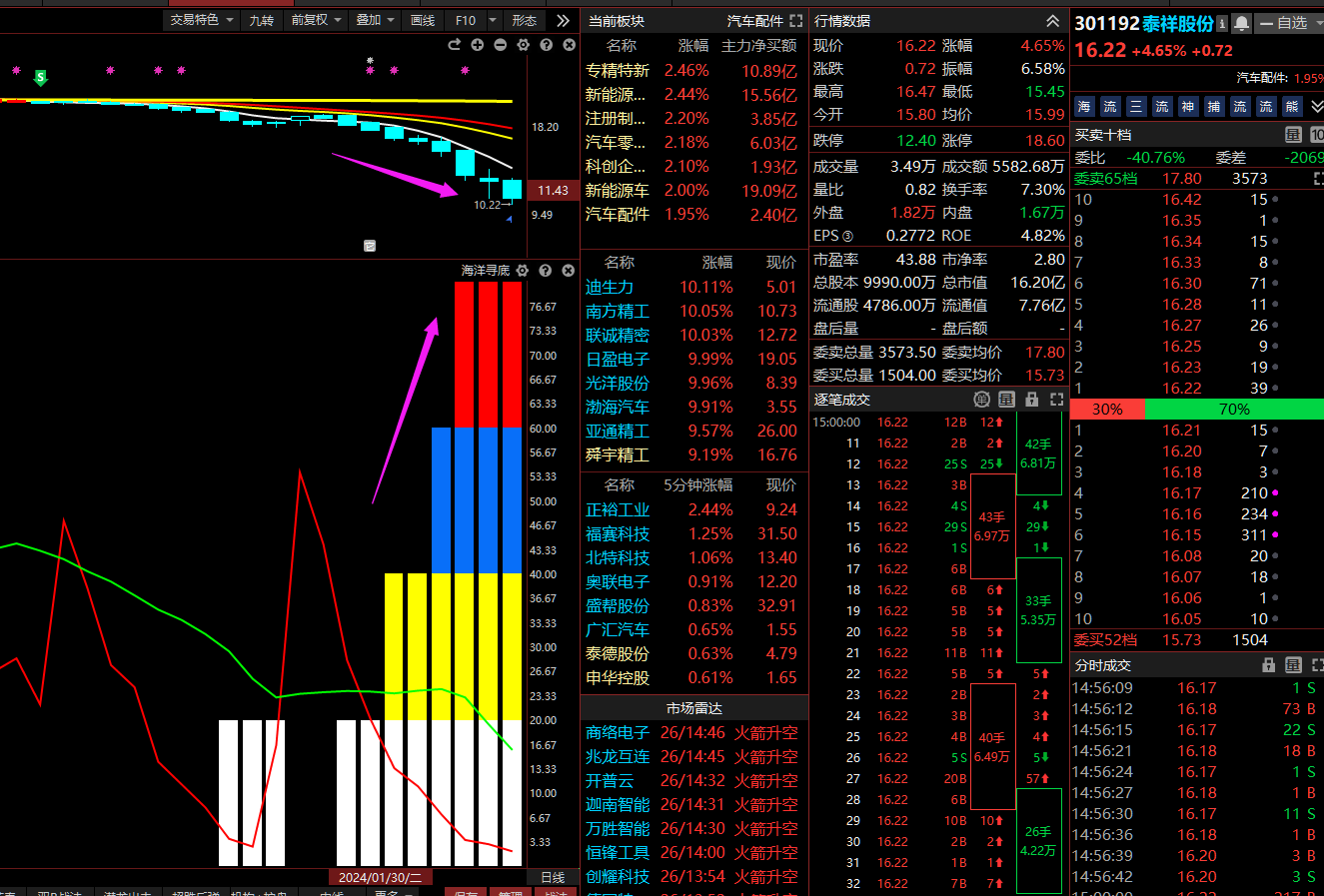Click the green S signal marker on chart
Screen dimensions: 1324x896
click(x=40, y=78)
